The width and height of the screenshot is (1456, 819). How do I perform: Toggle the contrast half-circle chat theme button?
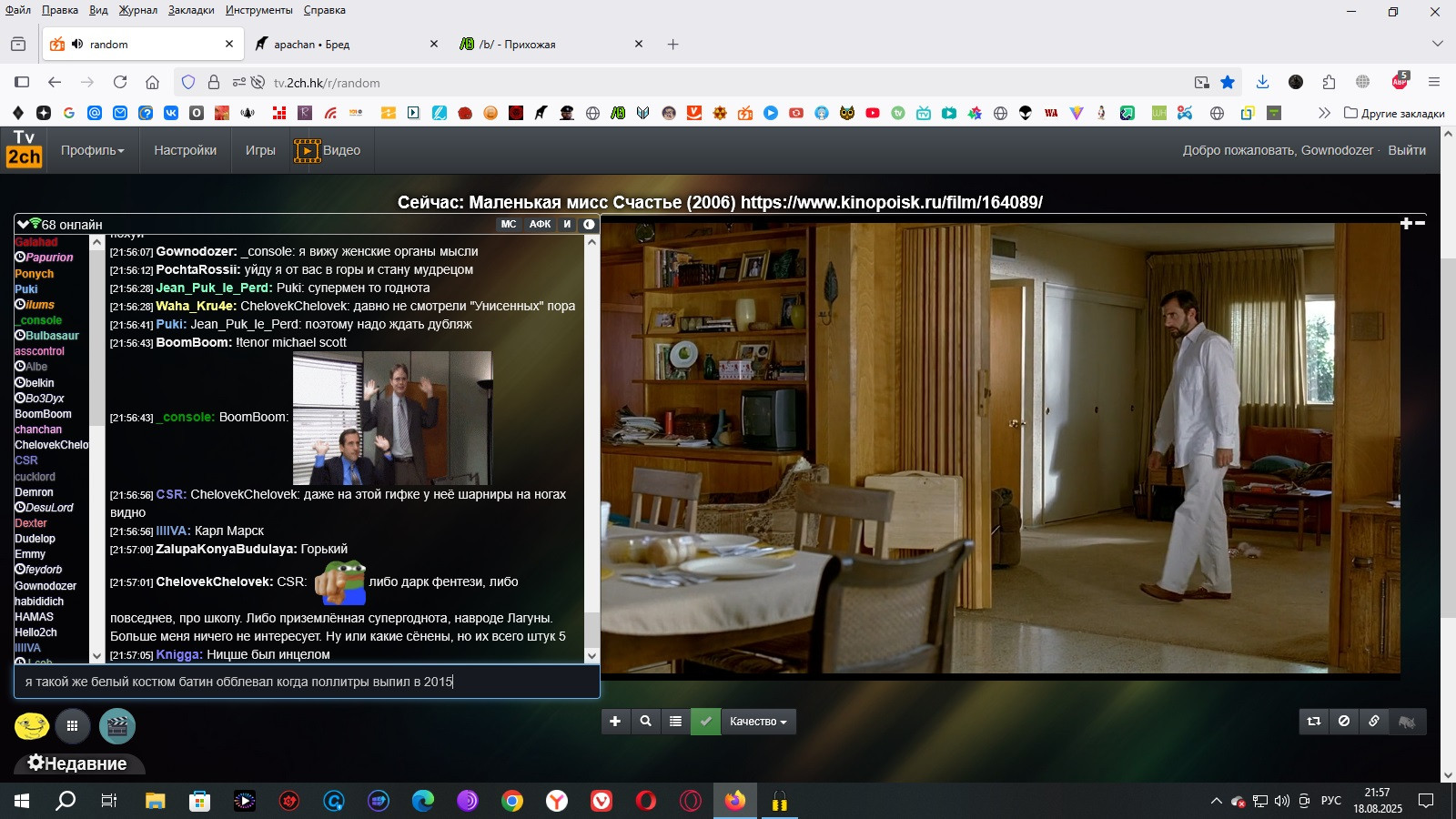(589, 224)
